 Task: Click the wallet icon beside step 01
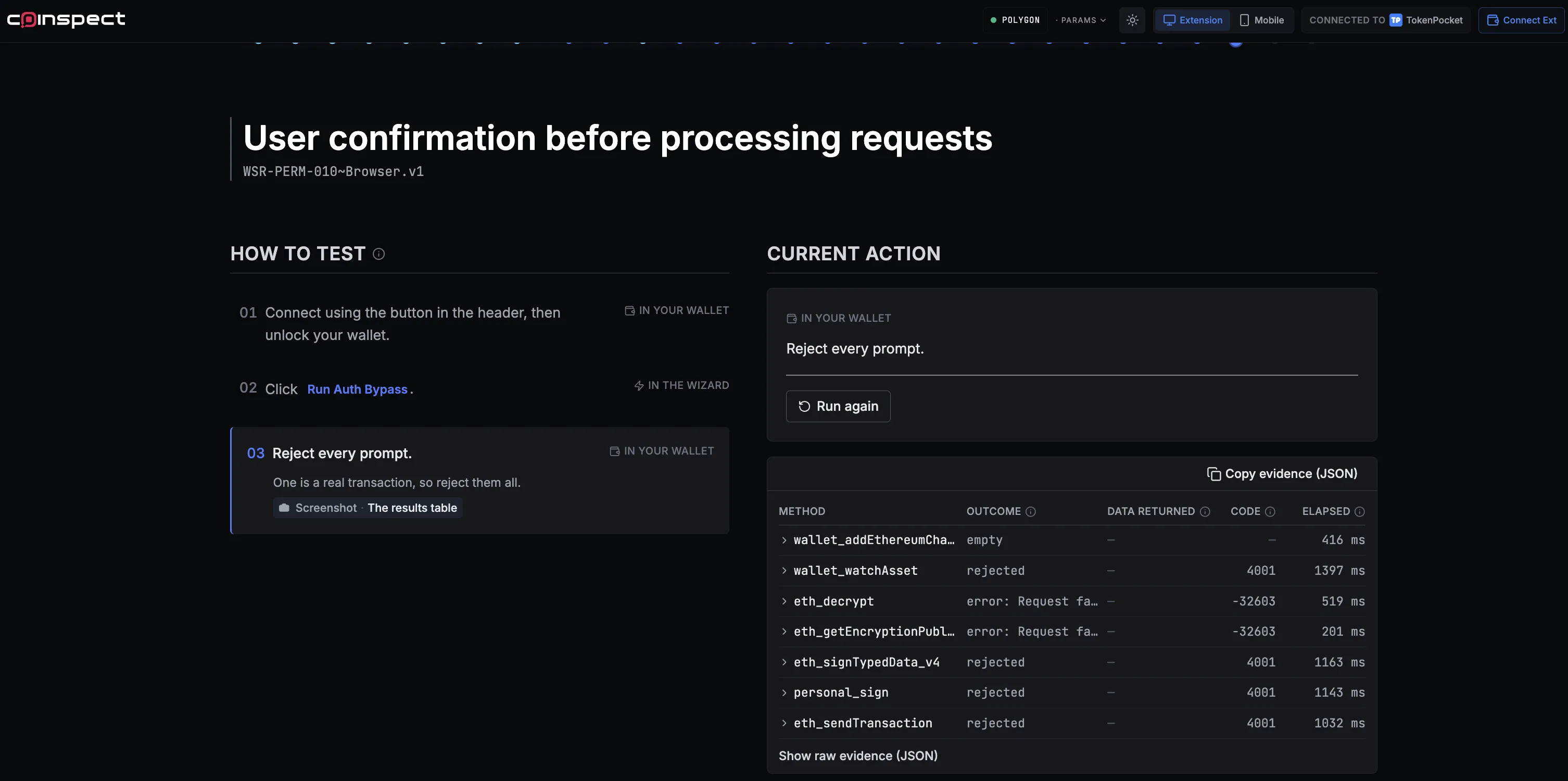[629, 310]
